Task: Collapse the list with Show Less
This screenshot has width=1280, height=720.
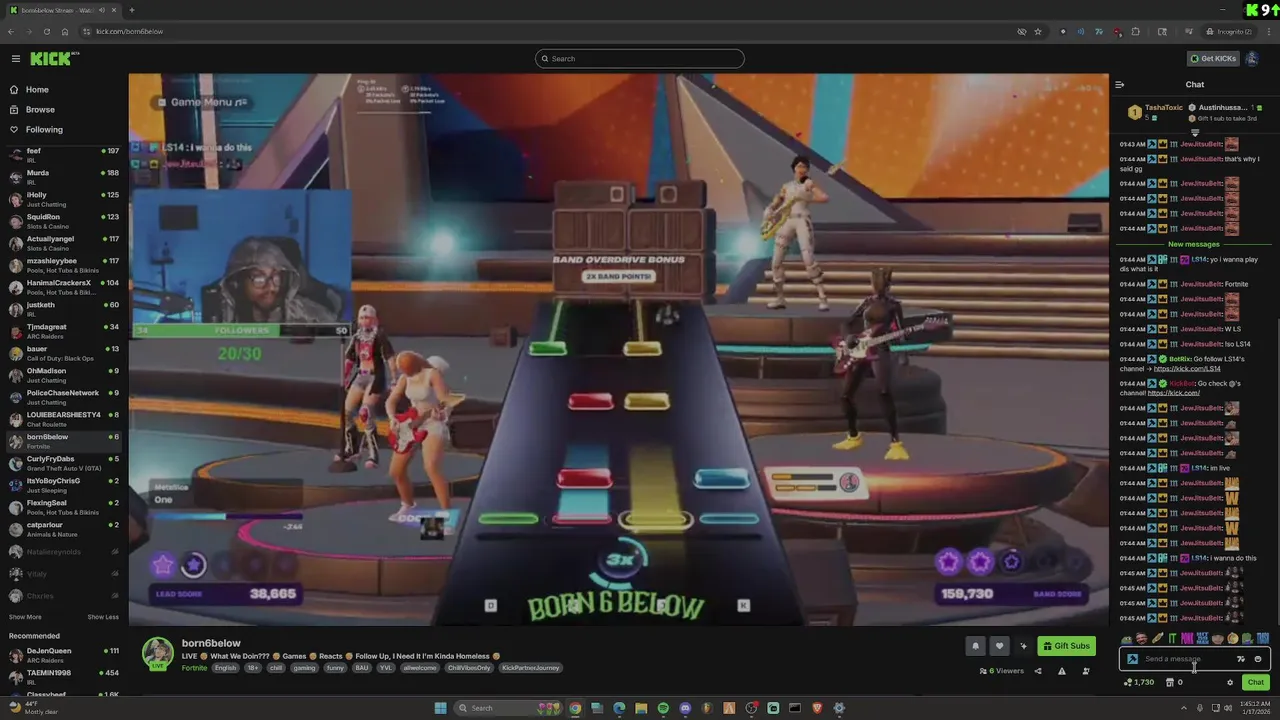Action: coord(103,617)
